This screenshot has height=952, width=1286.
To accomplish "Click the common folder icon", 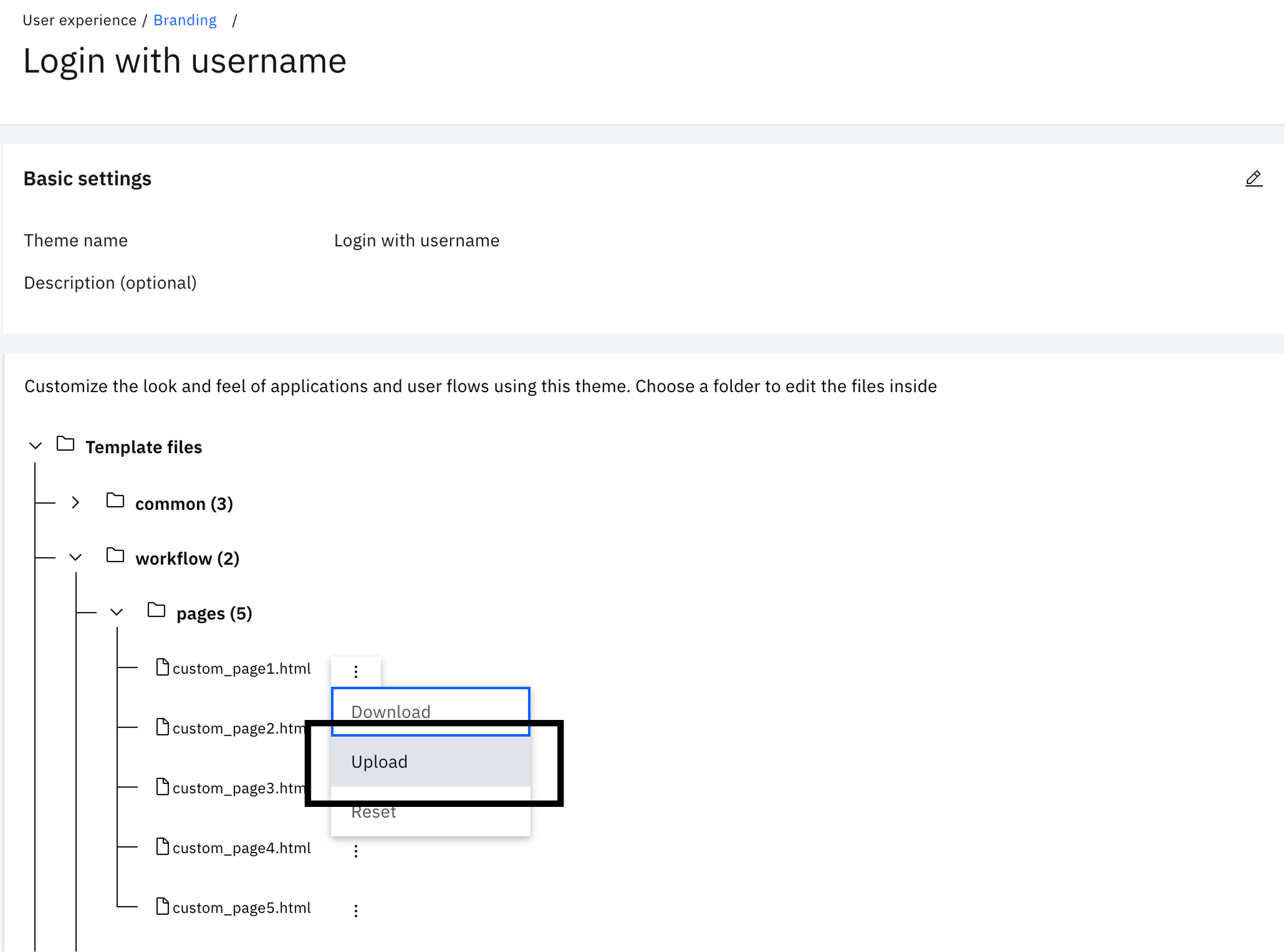I will (115, 501).
